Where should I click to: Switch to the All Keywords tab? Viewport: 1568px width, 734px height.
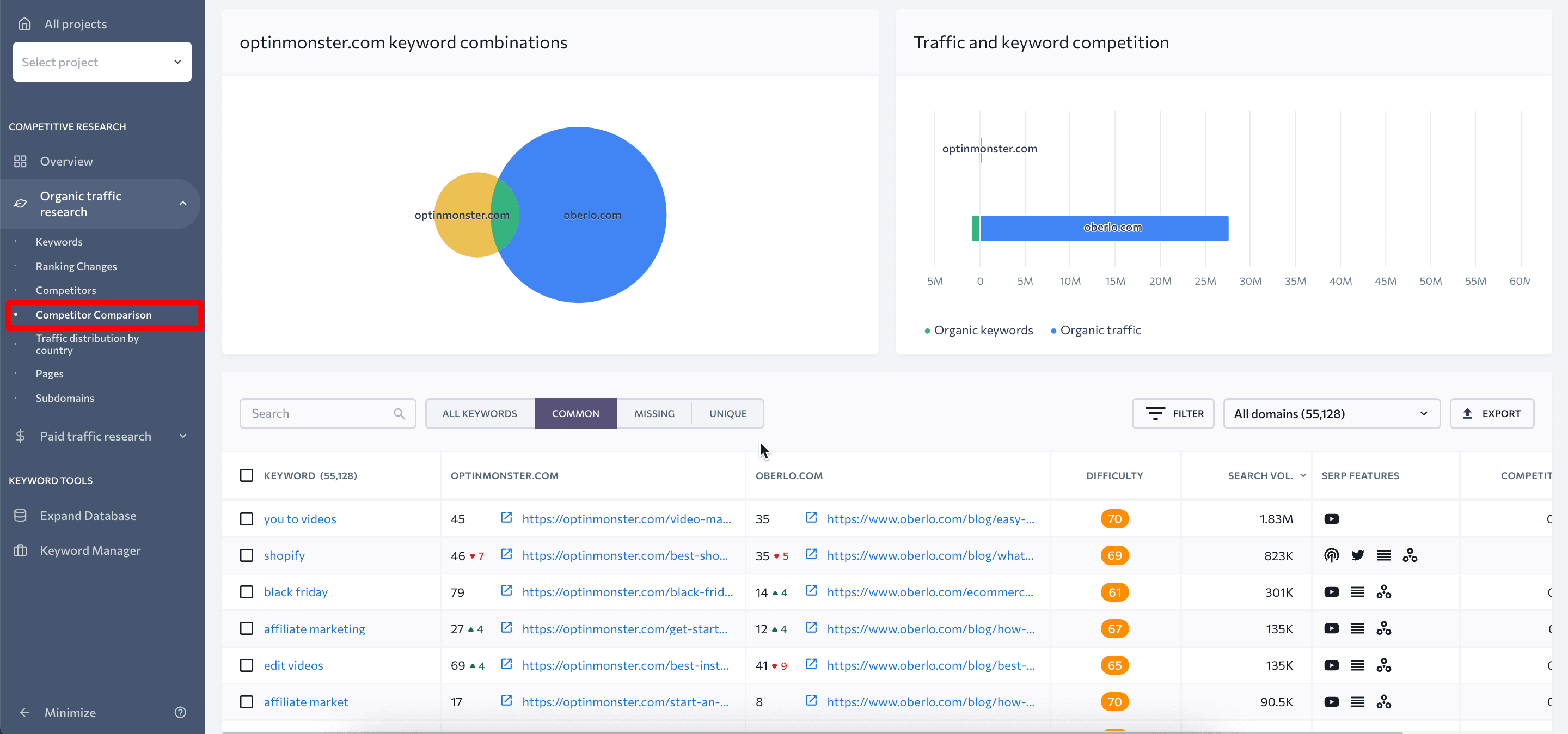[480, 414]
